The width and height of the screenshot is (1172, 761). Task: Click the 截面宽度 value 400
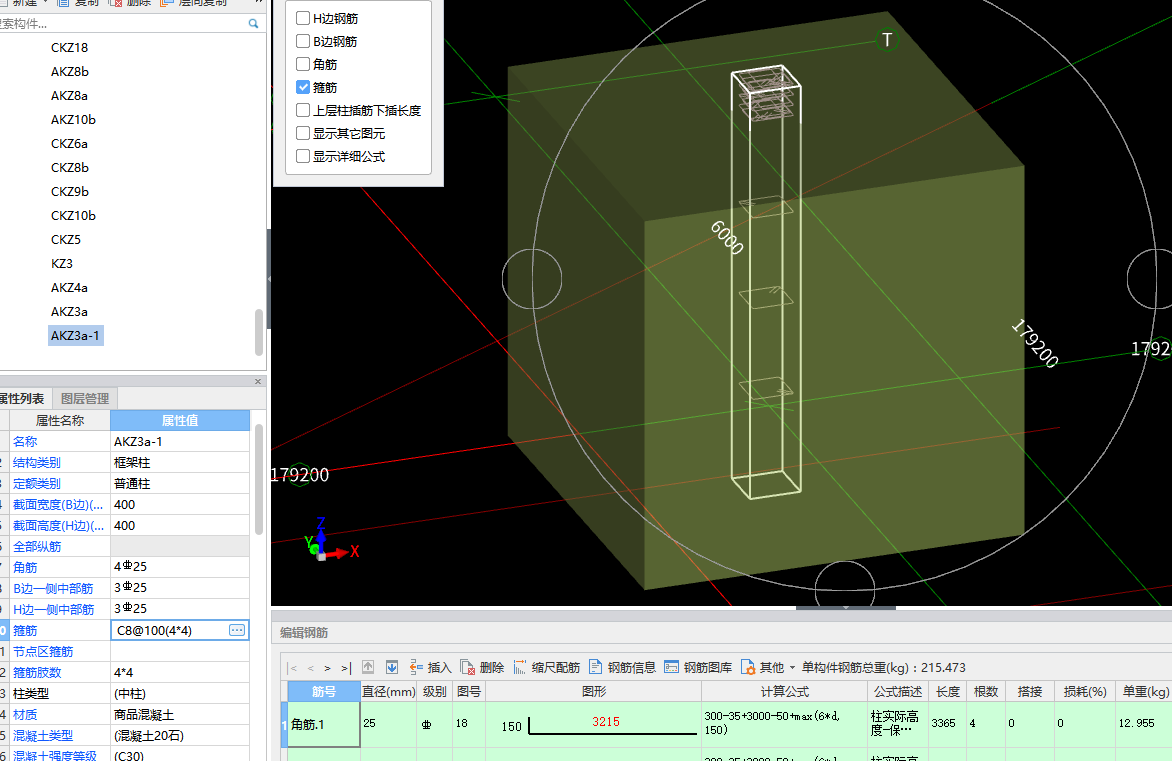[180, 505]
